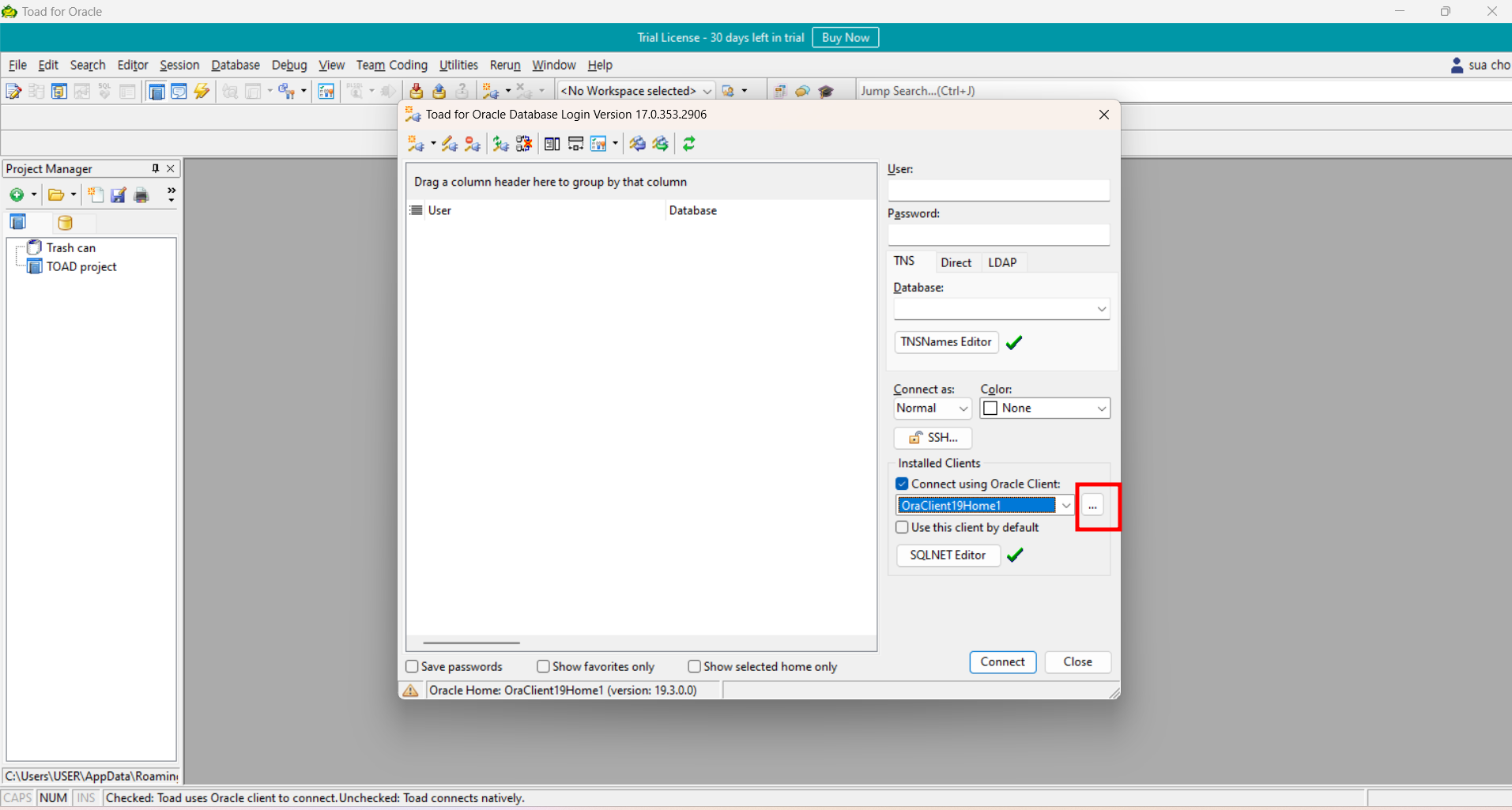
Task: Uncheck Connect using Oracle Client
Action: [902, 484]
